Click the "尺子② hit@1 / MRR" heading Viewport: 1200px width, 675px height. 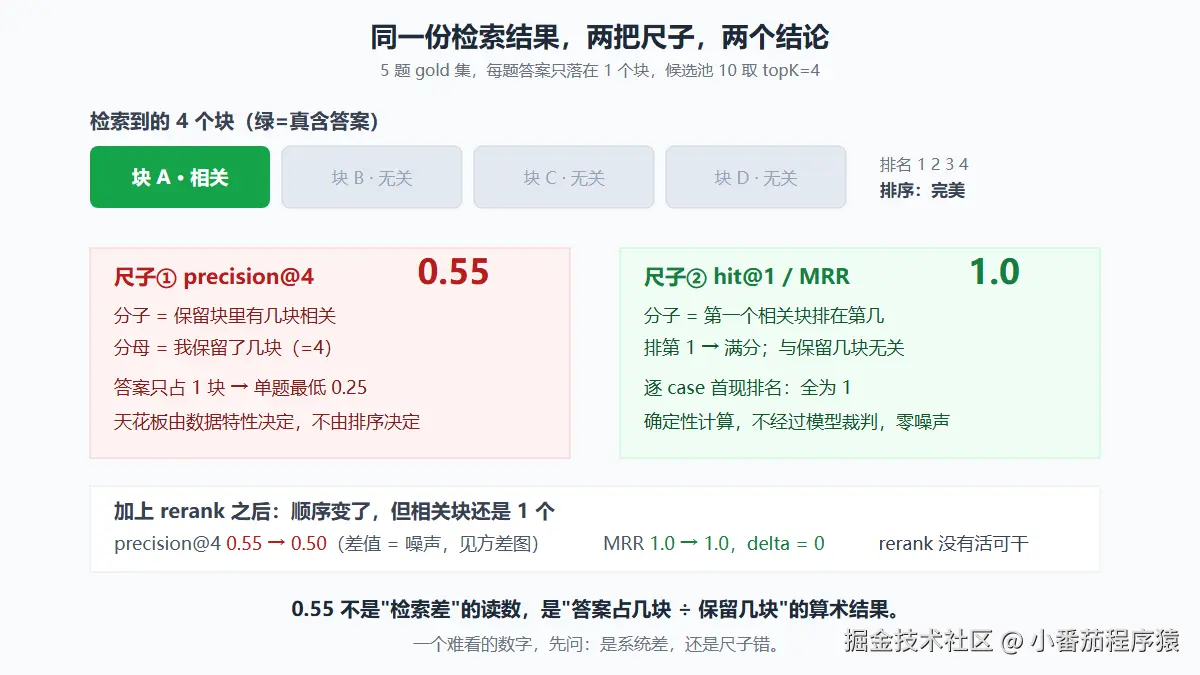point(747,277)
